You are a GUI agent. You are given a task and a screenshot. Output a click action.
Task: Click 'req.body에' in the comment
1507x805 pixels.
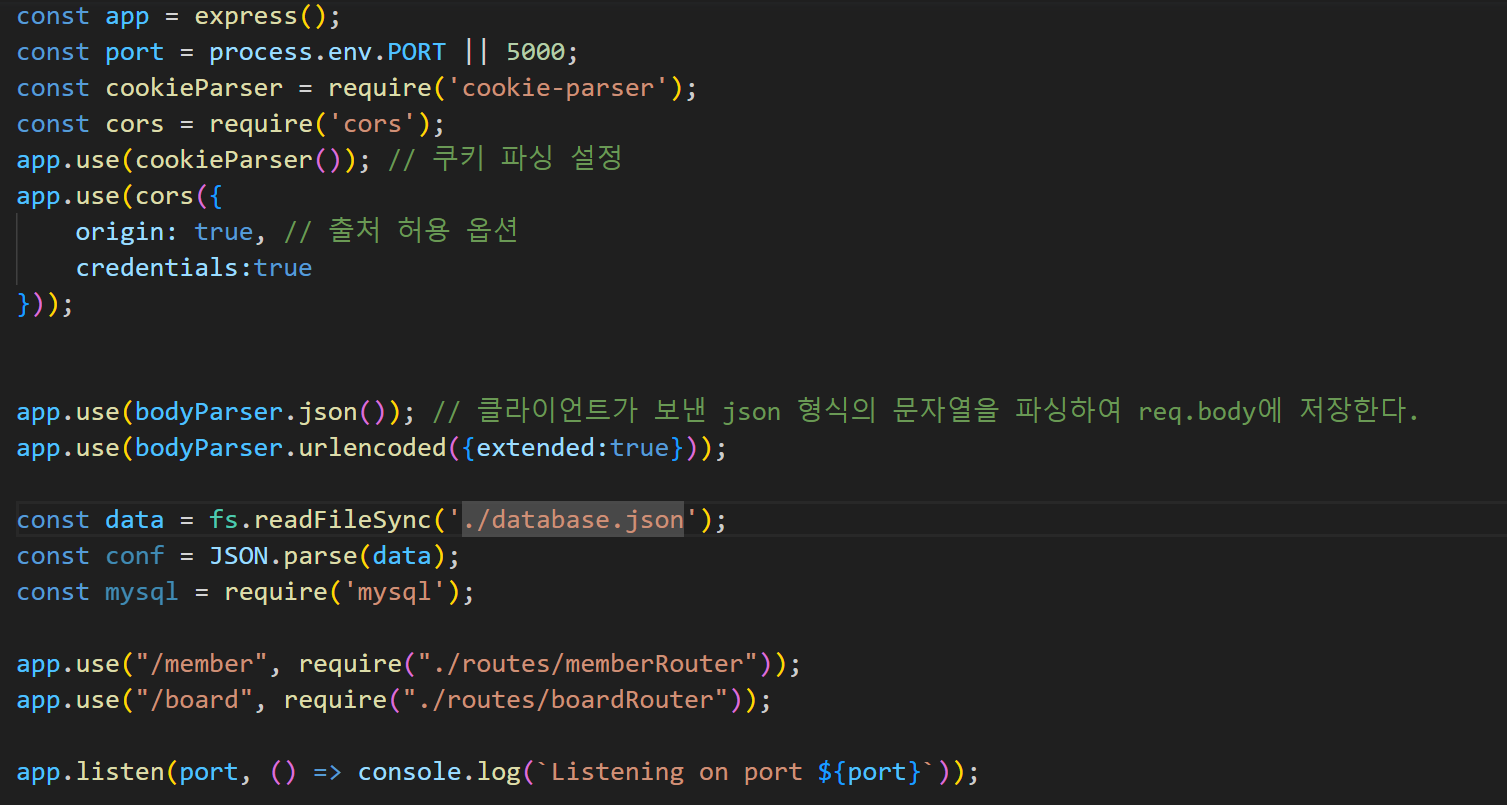1210,412
